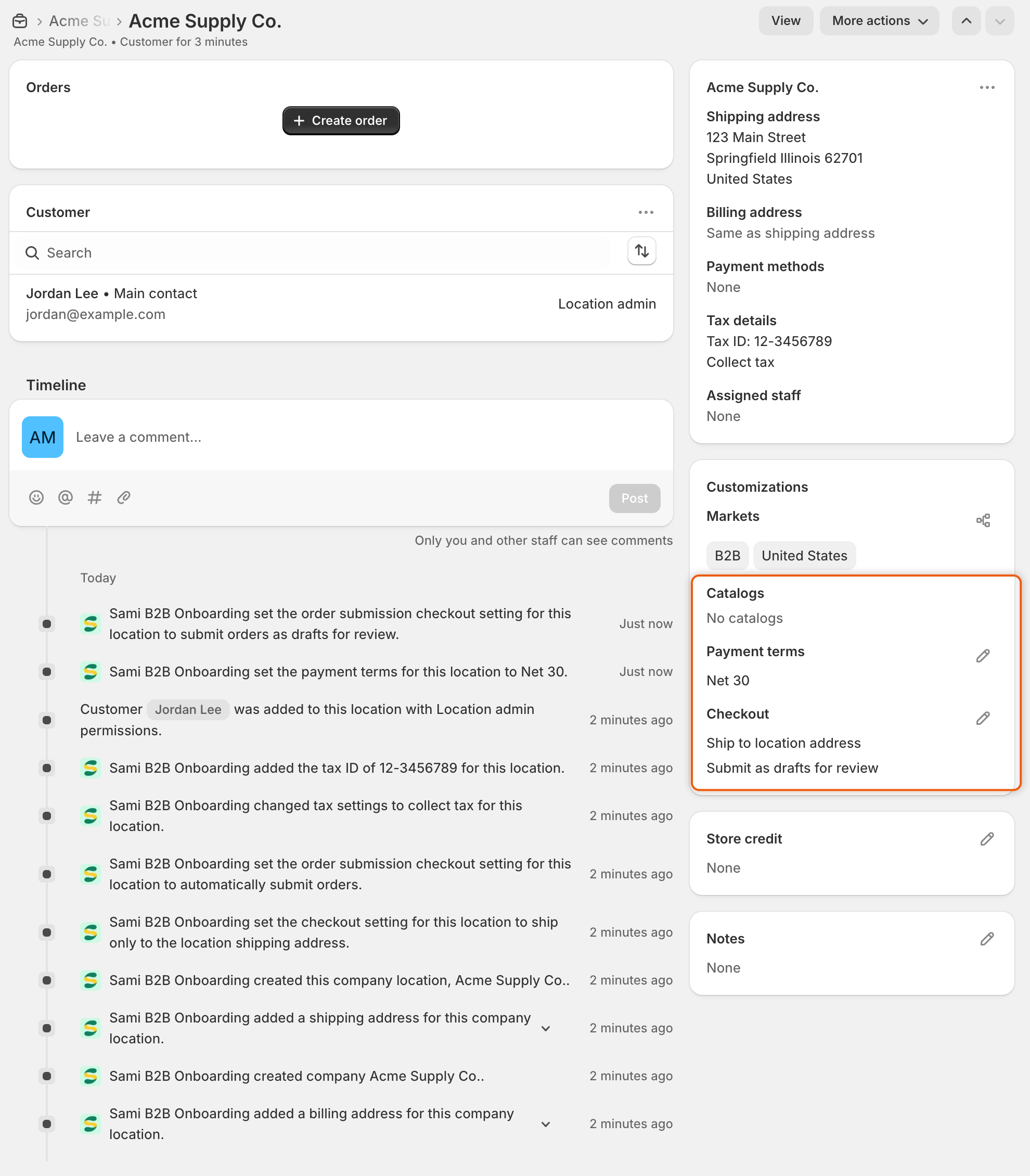The width and height of the screenshot is (1030, 1176).
Task: Edit Store credit with the pencil icon
Action: coord(987,839)
